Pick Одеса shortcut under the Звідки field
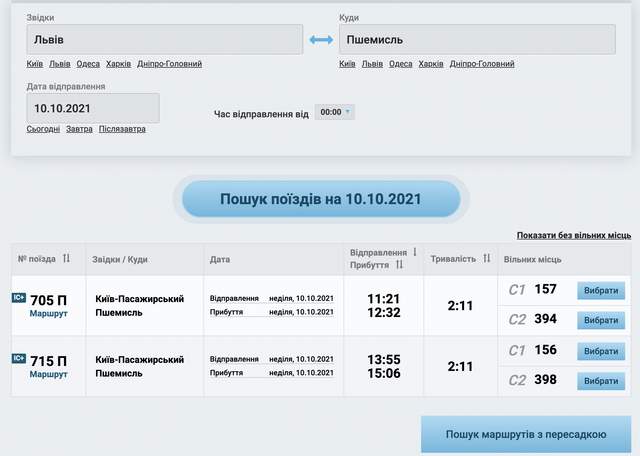Image resolution: width=640 pixels, height=456 pixels. click(x=88, y=64)
